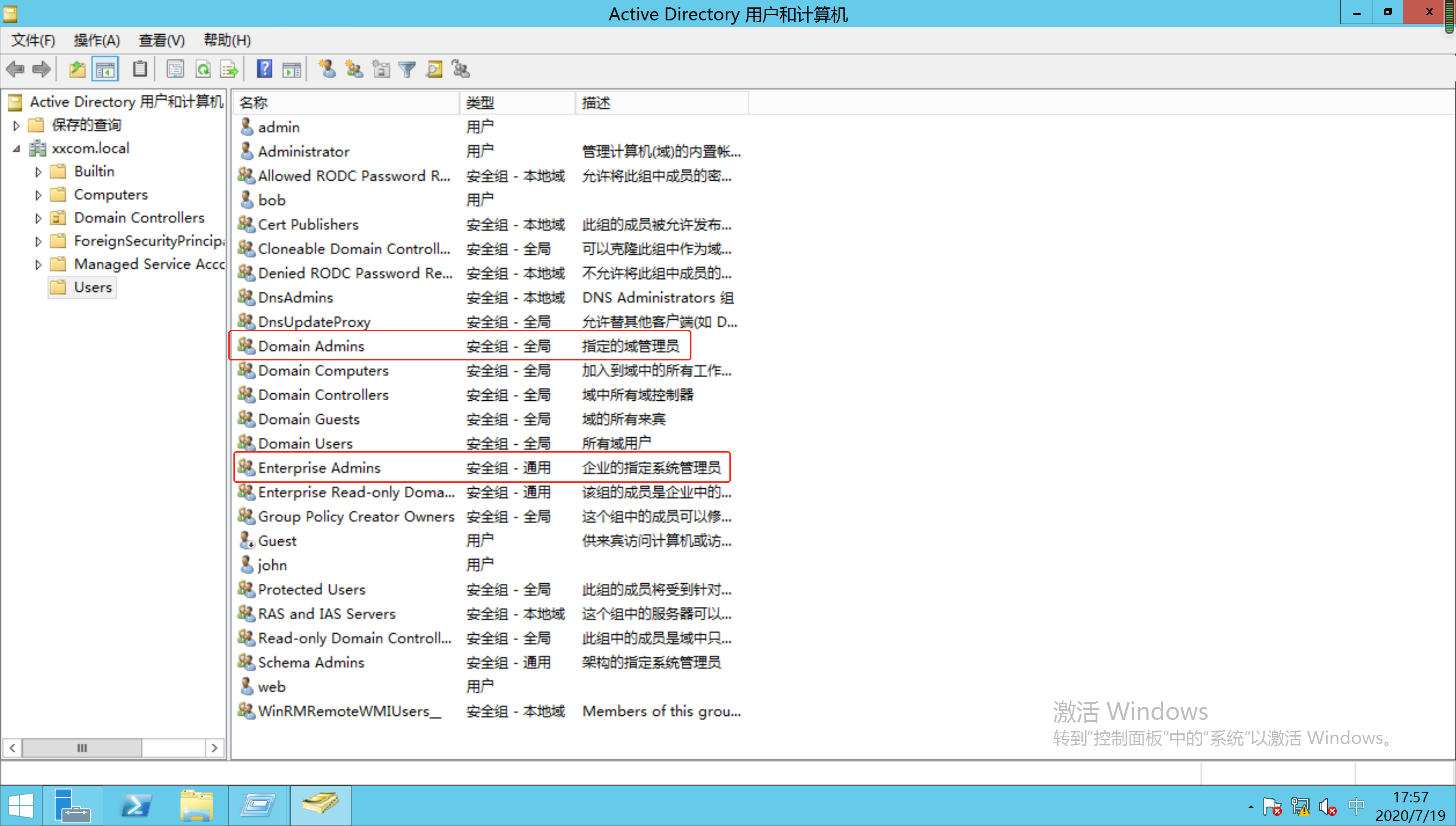Screen dimensions: 1456x826
Task: Toggle the show/hide console tree icon
Action: (x=106, y=69)
